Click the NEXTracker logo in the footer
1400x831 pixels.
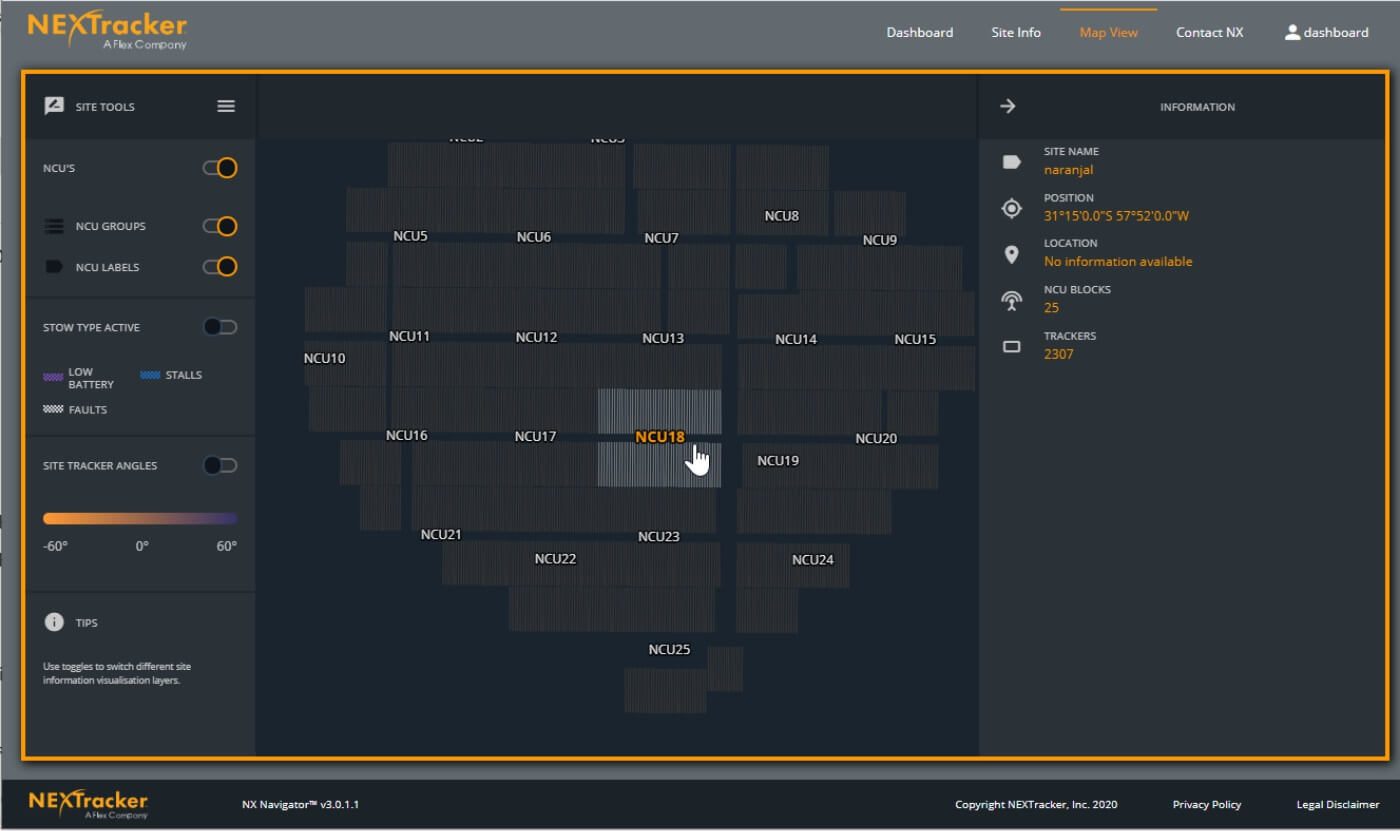pos(88,804)
